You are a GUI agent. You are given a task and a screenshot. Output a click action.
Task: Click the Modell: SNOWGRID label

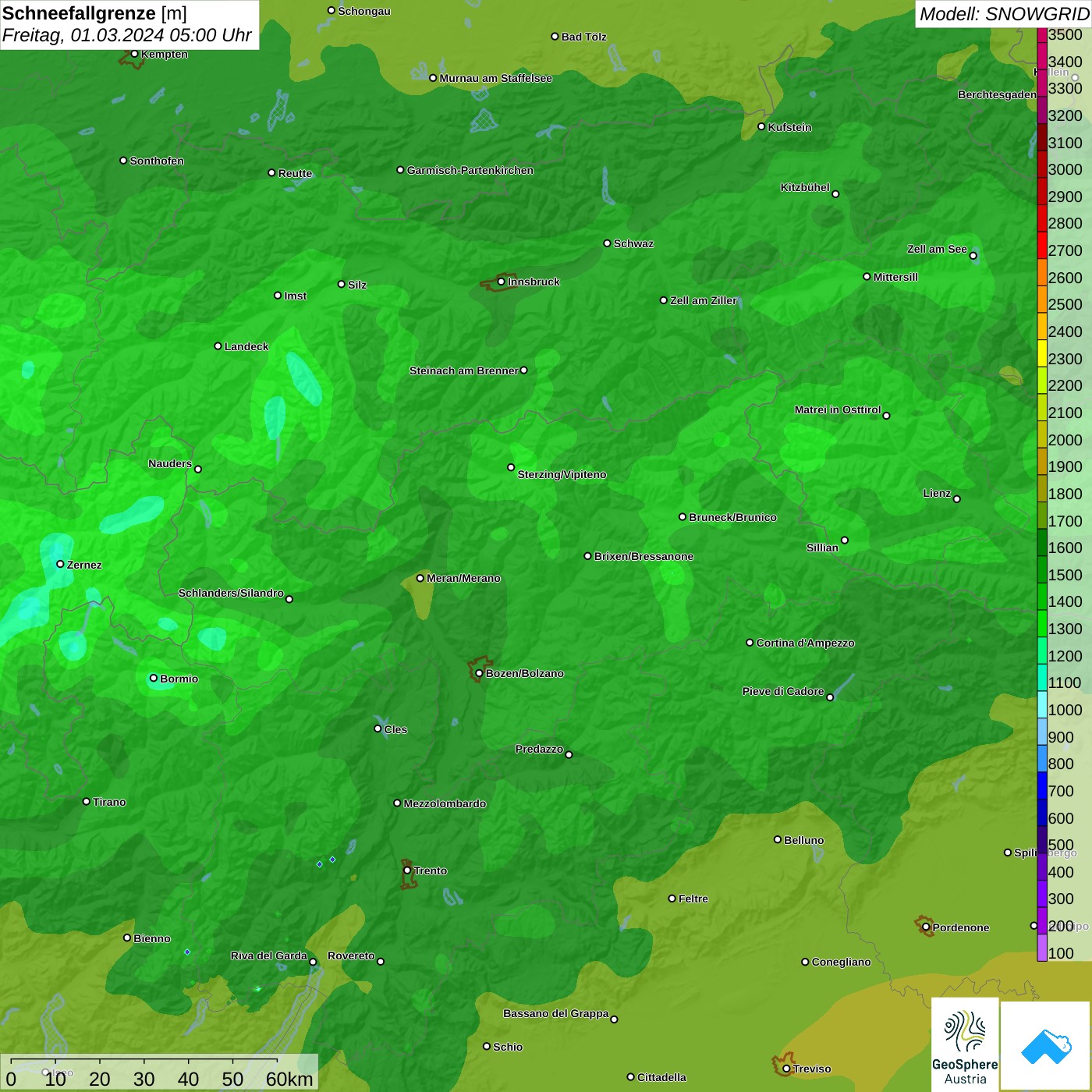coord(1004,14)
